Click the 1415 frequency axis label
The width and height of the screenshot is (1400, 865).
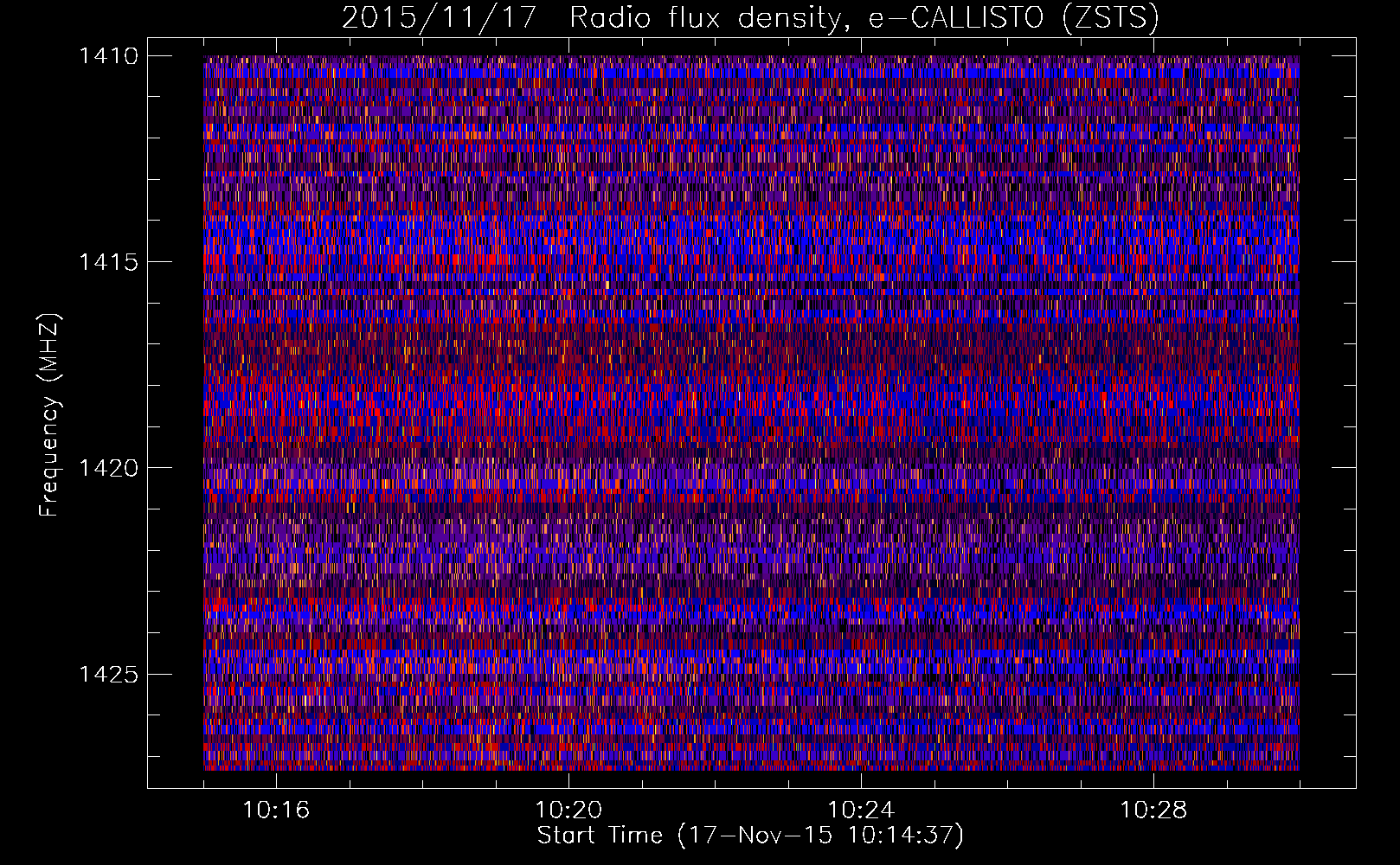click(x=108, y=262)
